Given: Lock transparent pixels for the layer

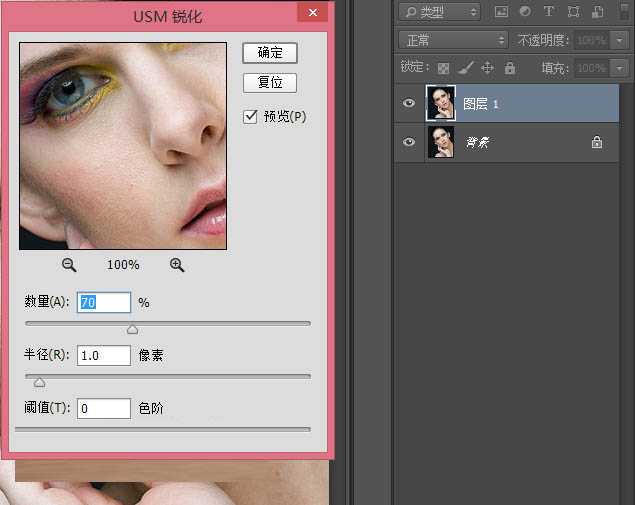Looking at the screenshot, I should 444,68.
